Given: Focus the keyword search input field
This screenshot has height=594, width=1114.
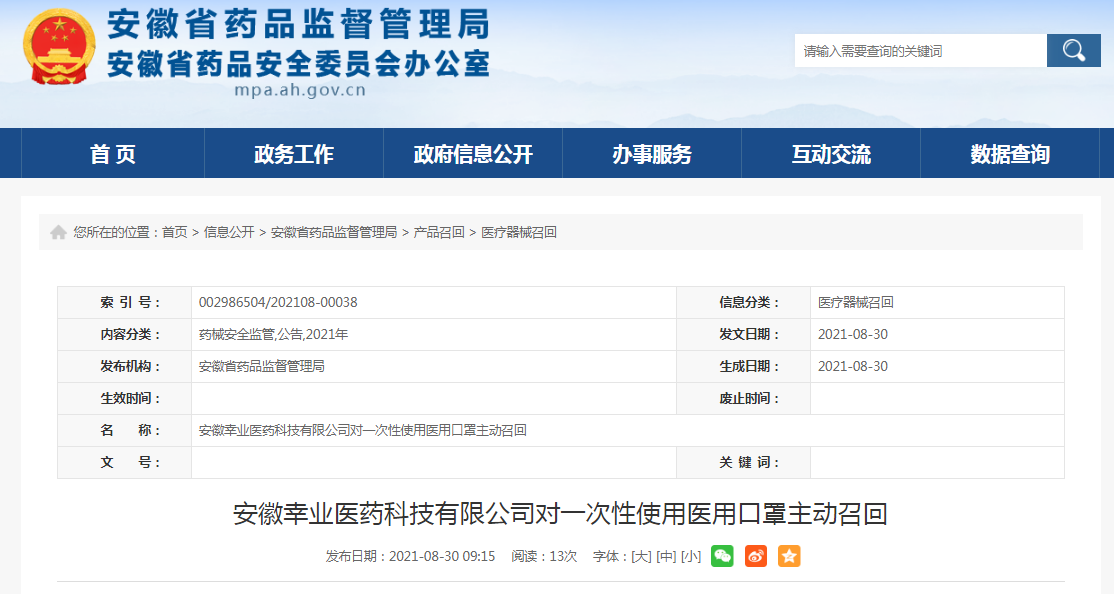Looking at the screenshot, I should click(921, 50).
